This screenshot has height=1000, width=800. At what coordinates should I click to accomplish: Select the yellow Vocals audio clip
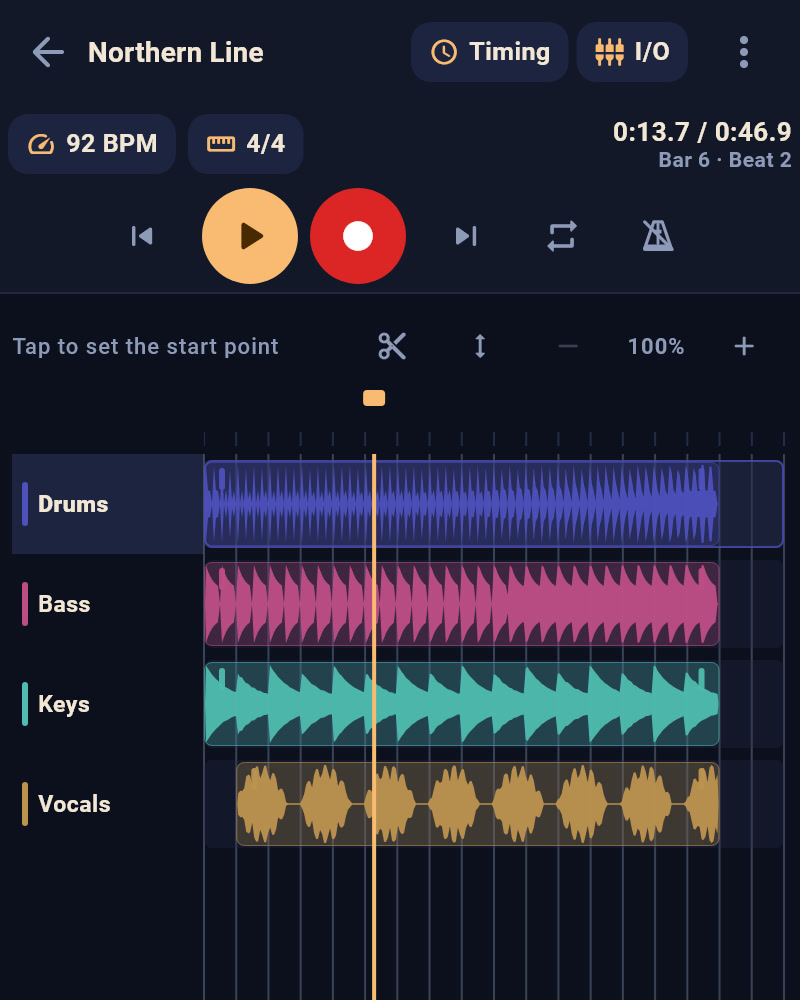coord(478,804)
